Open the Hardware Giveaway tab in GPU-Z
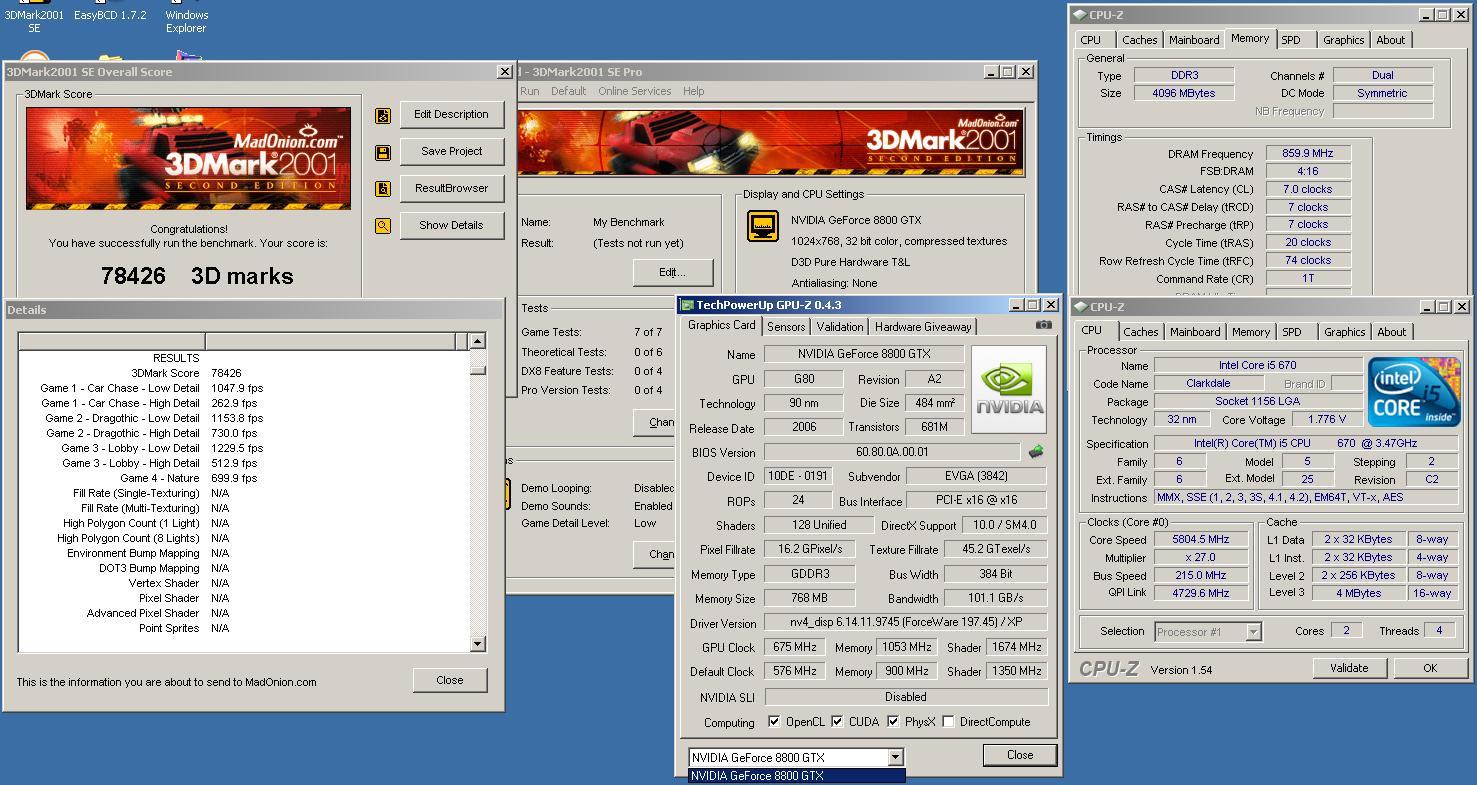Image resolution: width=1477 pixels, height=785 pixels. pyautogui.click(x=923, y=327)
